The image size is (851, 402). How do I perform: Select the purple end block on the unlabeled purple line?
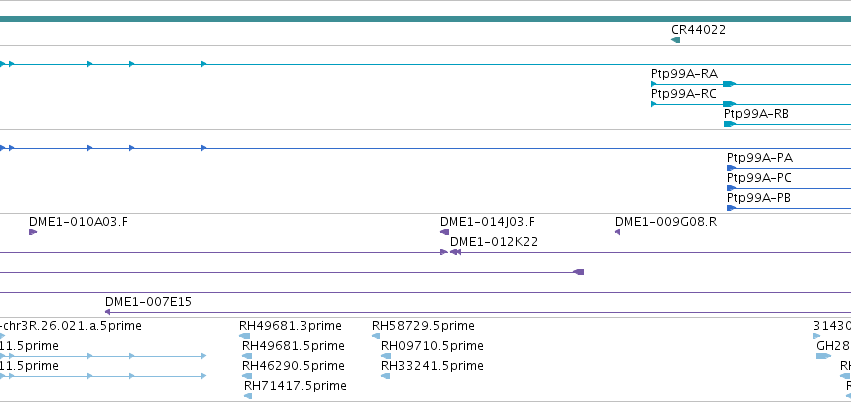tap(579, 272)
